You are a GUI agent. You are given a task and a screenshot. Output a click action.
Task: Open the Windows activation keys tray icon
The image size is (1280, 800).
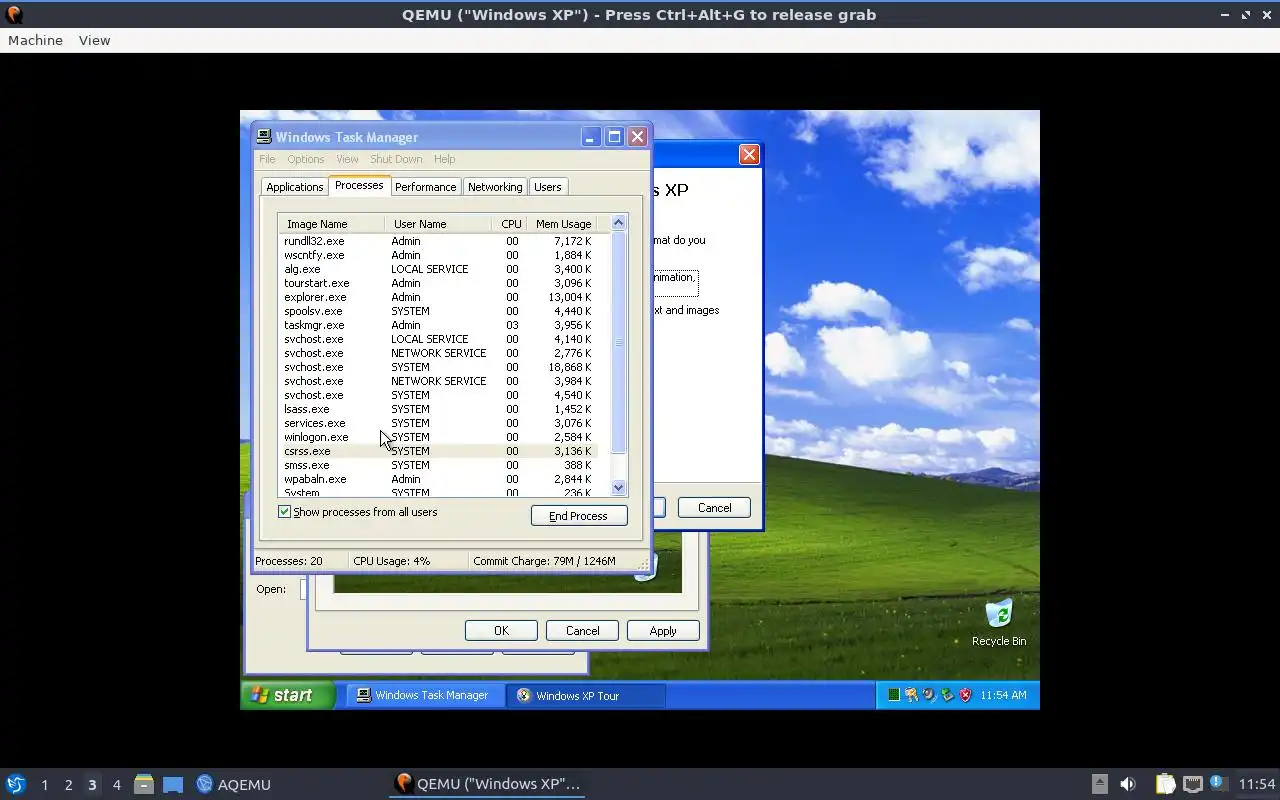coord(912,695)
